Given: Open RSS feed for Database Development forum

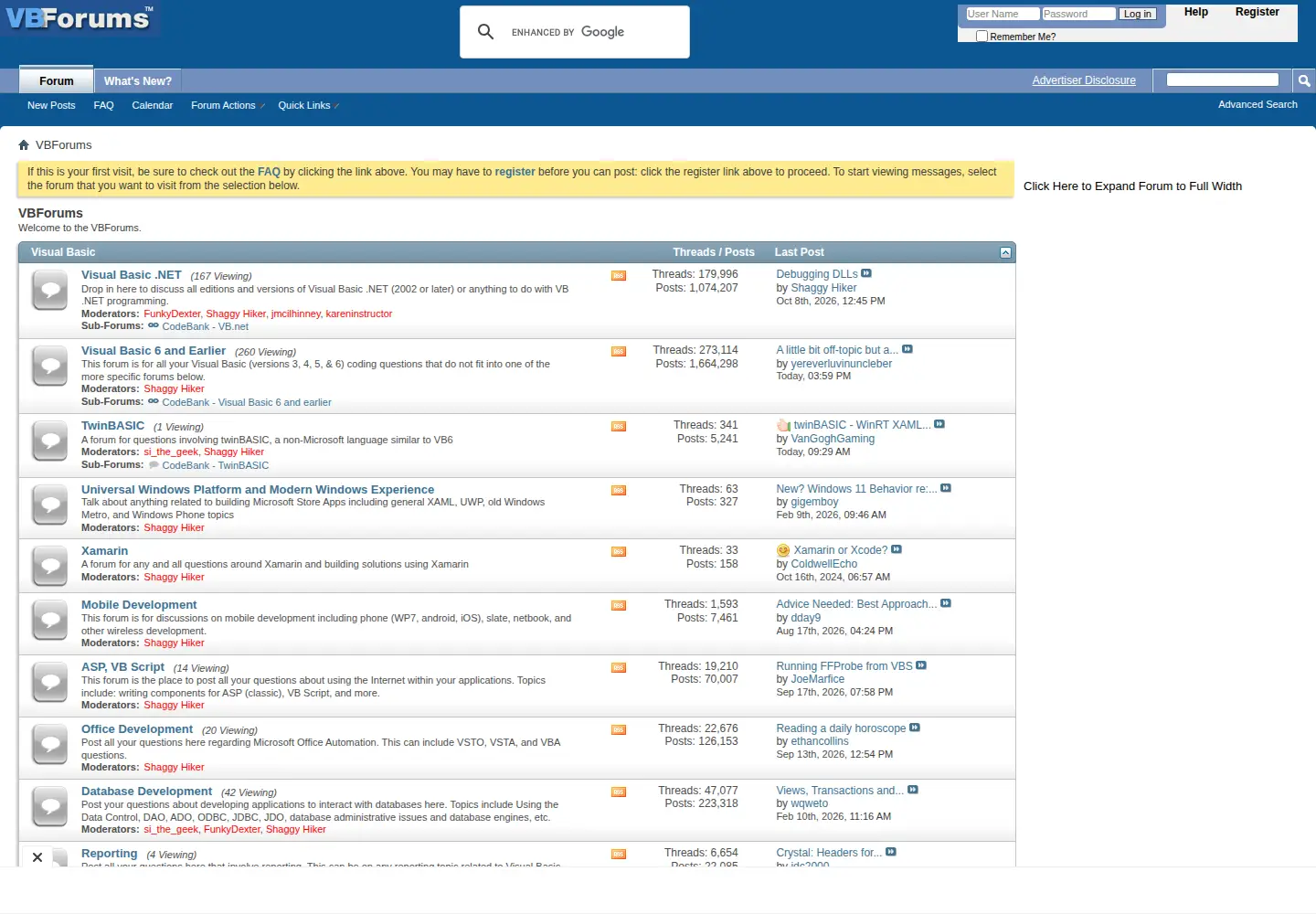Looking at the screenshot, I should pyautogui.click(x=619, y=792).
